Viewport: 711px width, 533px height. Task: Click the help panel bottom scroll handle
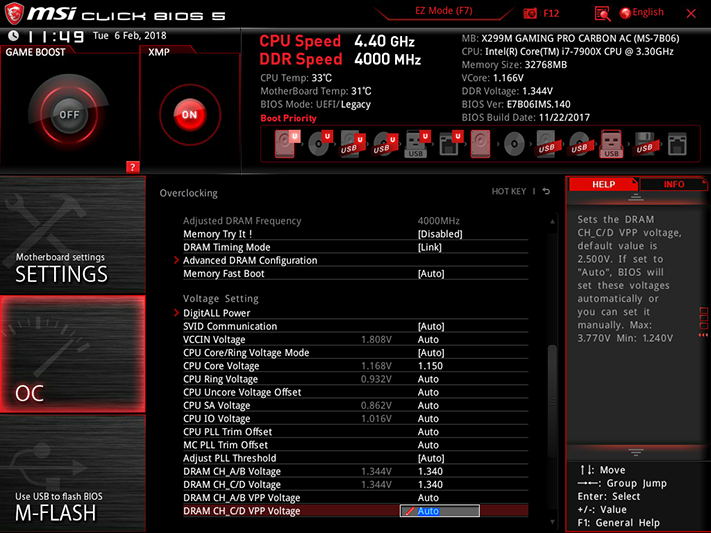point(636,452)
